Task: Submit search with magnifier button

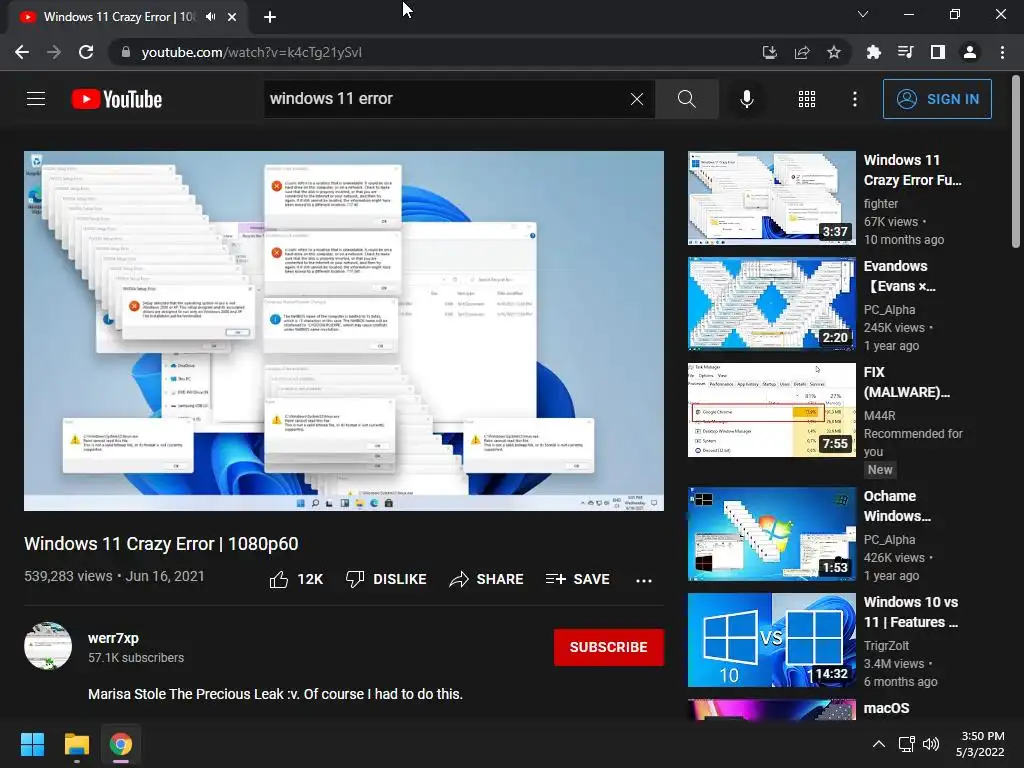Action: coord(686,99)
